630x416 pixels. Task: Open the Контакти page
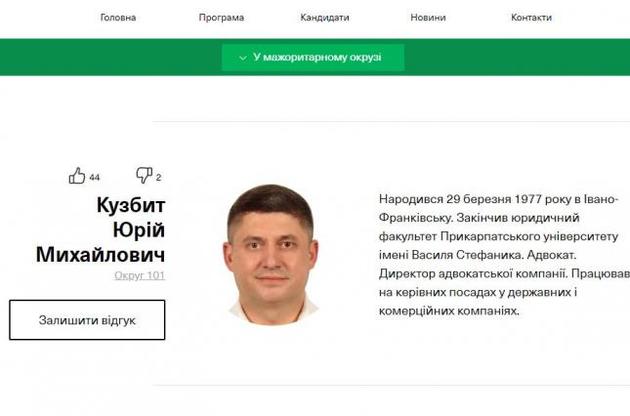pyautogui.click(x=531, y=17)
